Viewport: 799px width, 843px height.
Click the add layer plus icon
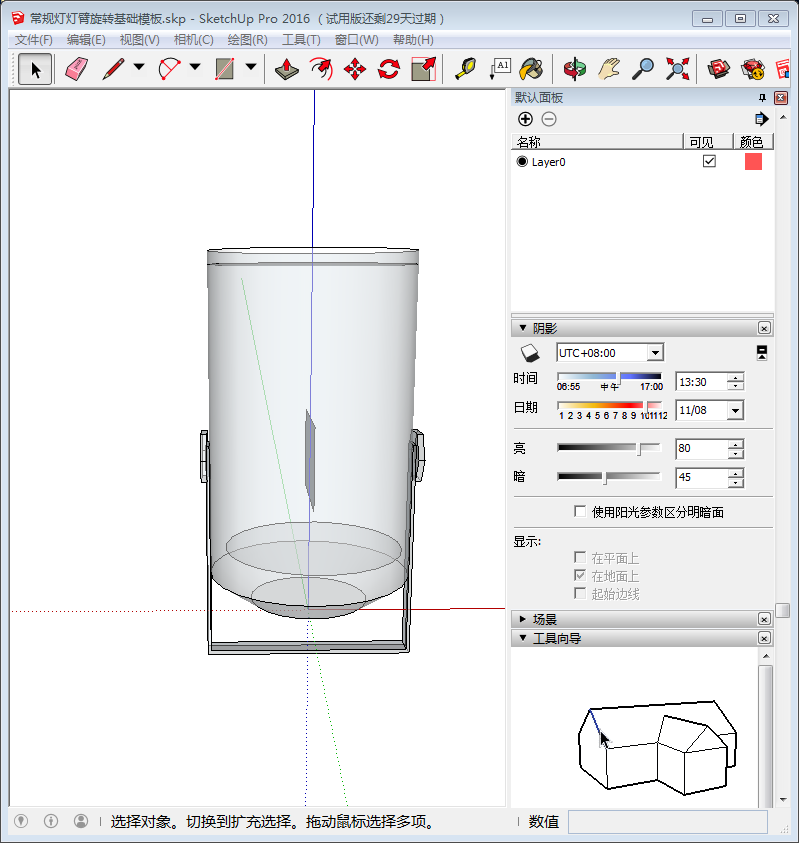click(525, 119)
